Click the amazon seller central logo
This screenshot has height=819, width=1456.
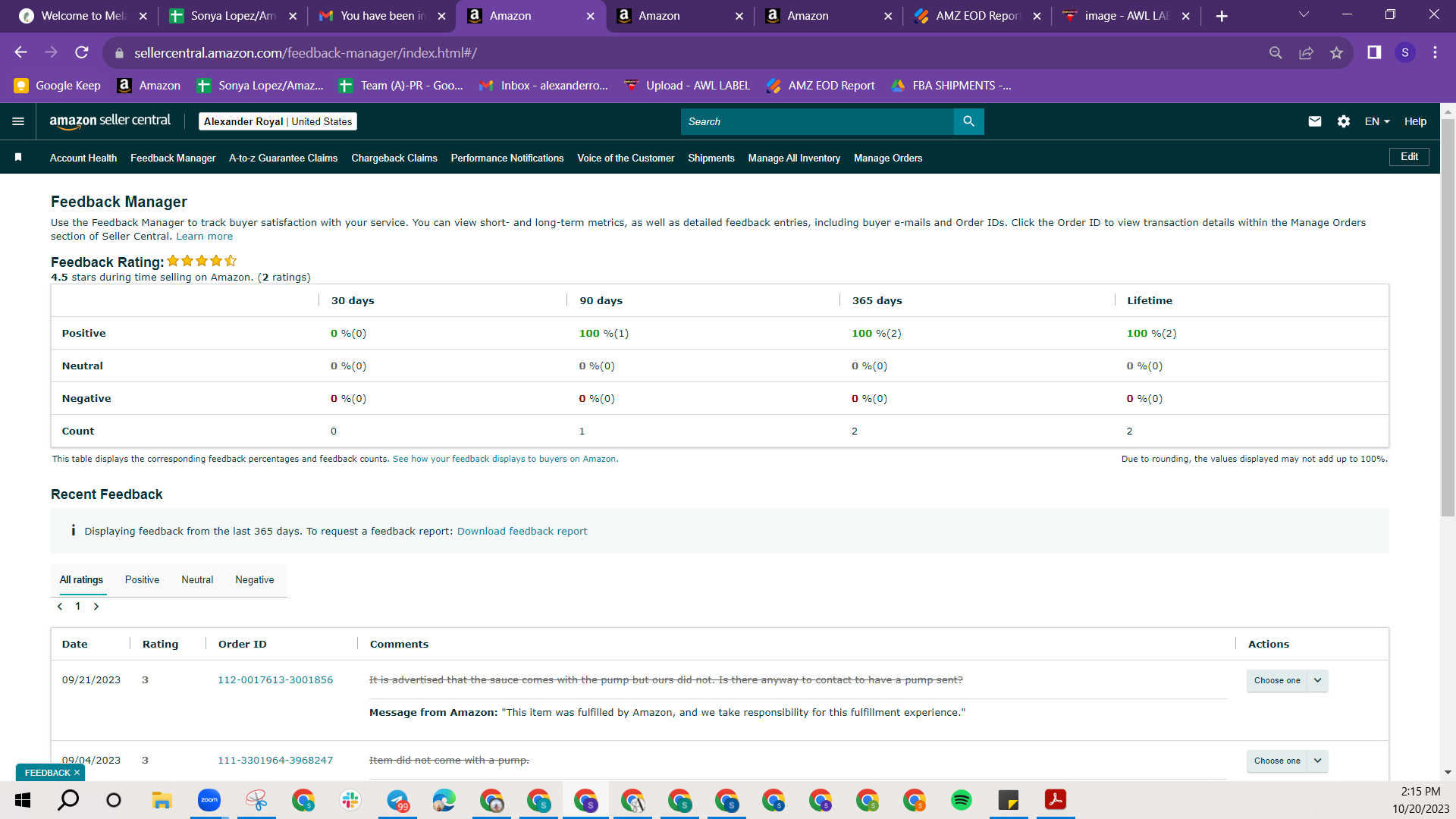(x=110, y=121)
